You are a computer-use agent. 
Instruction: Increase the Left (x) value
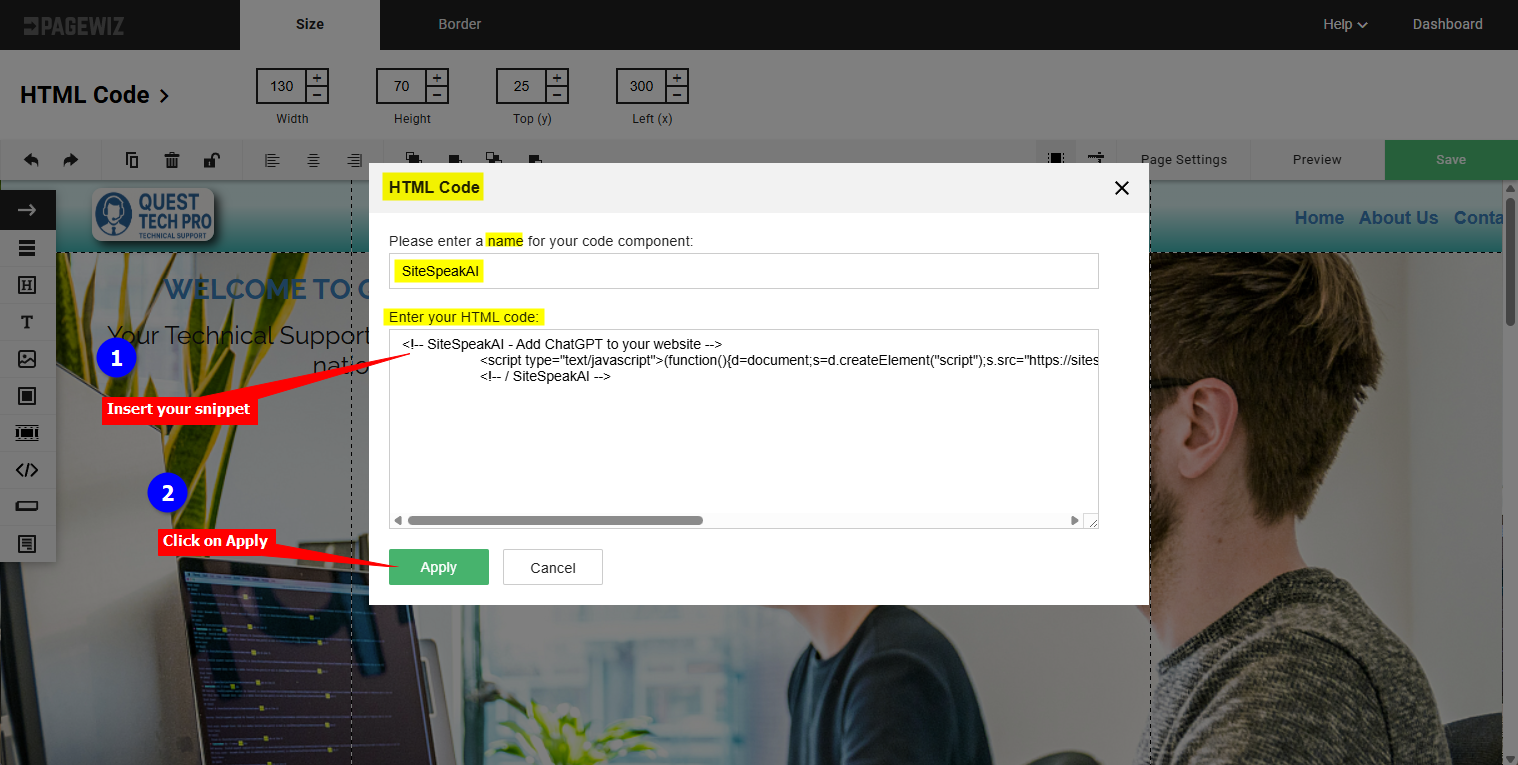677,78
